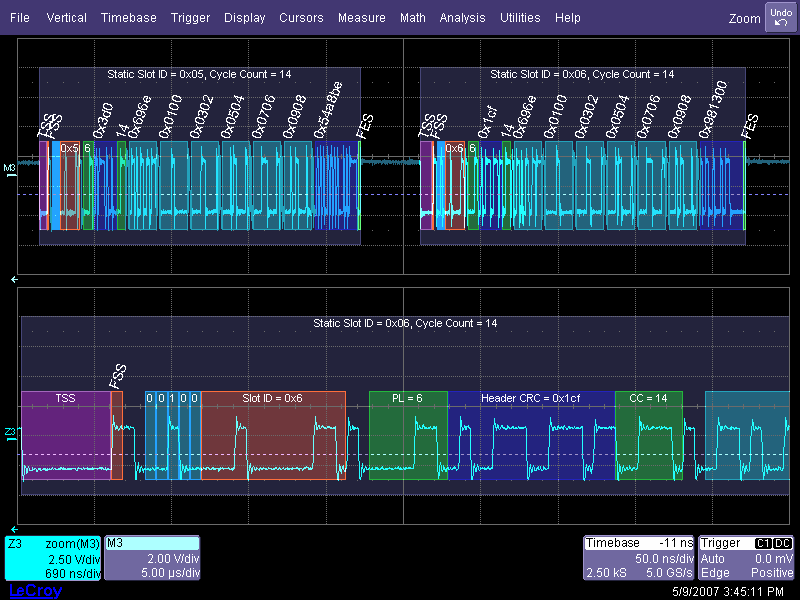This screenshot has width=800, height=600.
Task: Click the Undo button
Action: pos(780,17)
